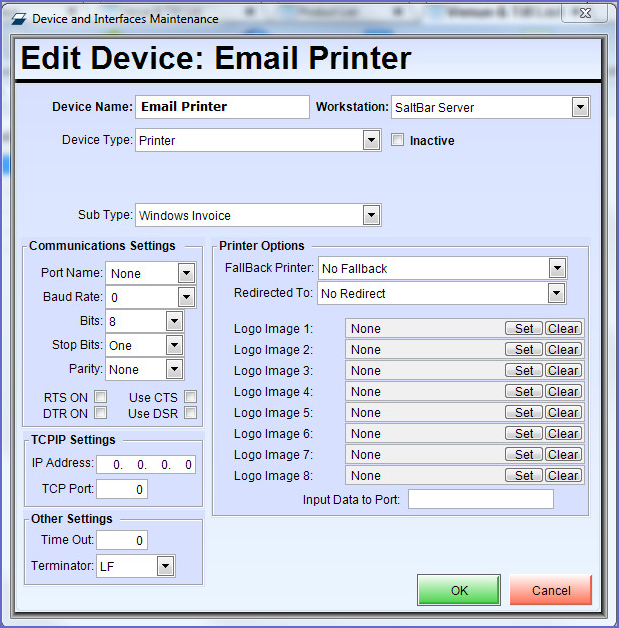Cancel editing the device
This screenshot has height=628, width=619.
point(551,590)
